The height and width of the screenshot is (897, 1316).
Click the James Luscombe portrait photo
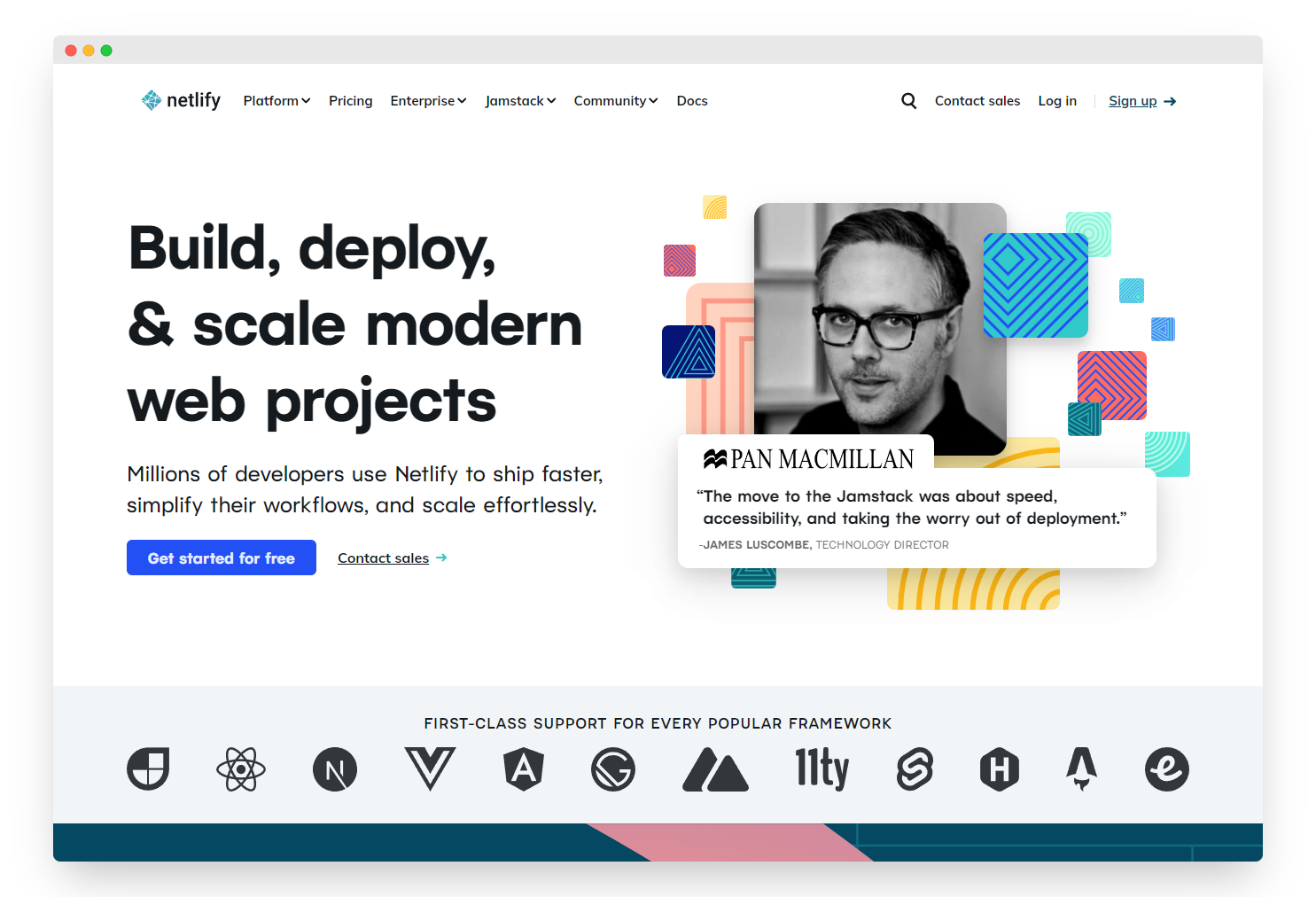click(x=880, y=328)
